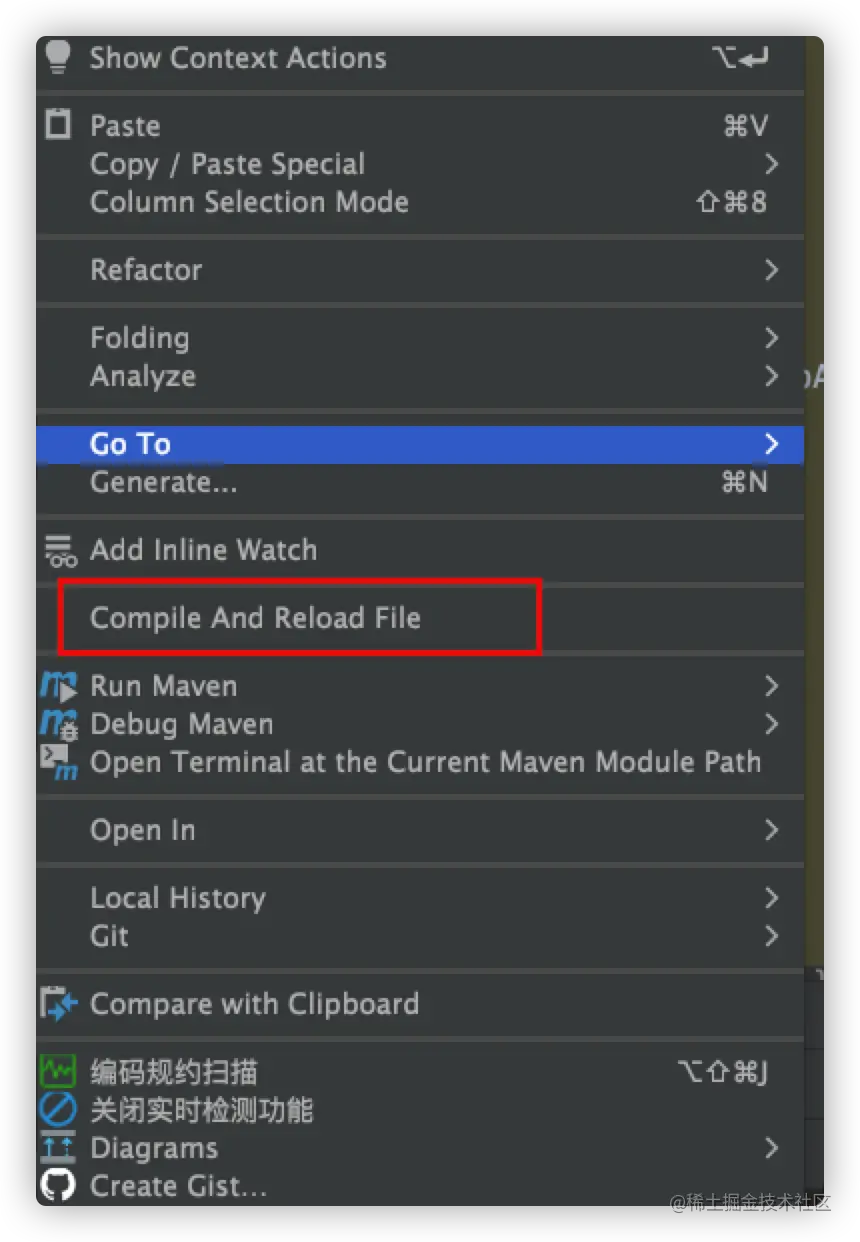Open the Git submenu arrow
This screenshot has width=860, height=1242.
click(x=771, y=936)
